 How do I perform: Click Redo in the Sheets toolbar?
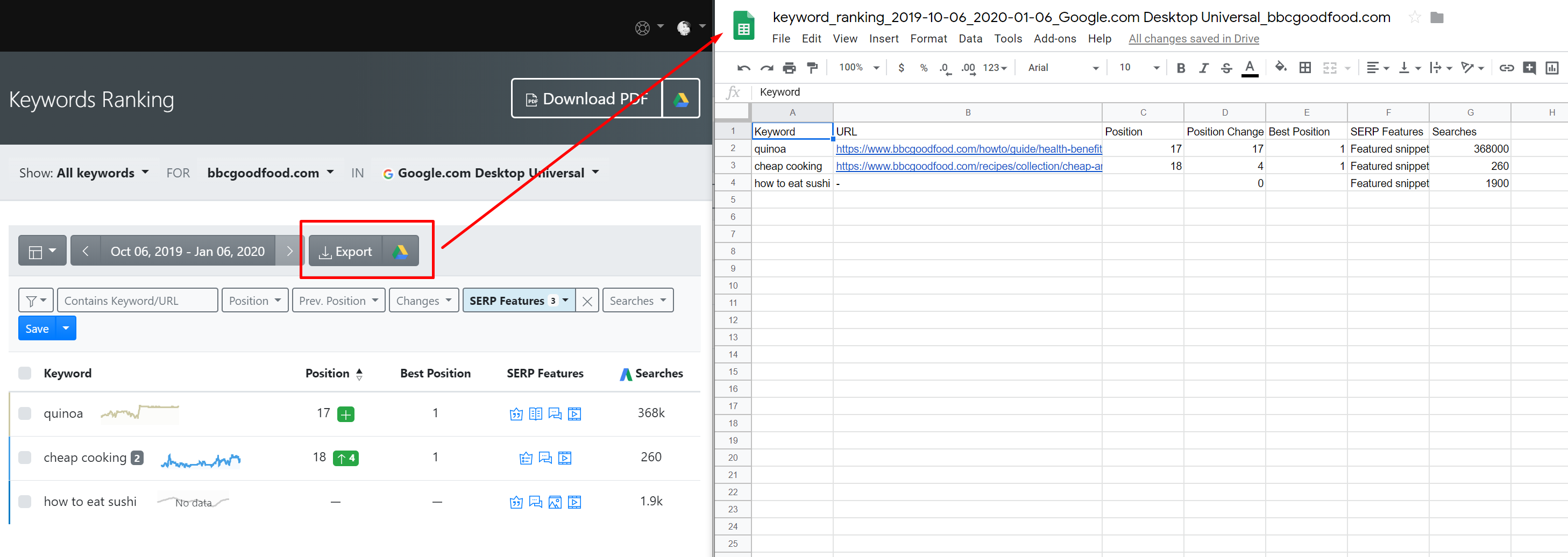coord(767,68)
